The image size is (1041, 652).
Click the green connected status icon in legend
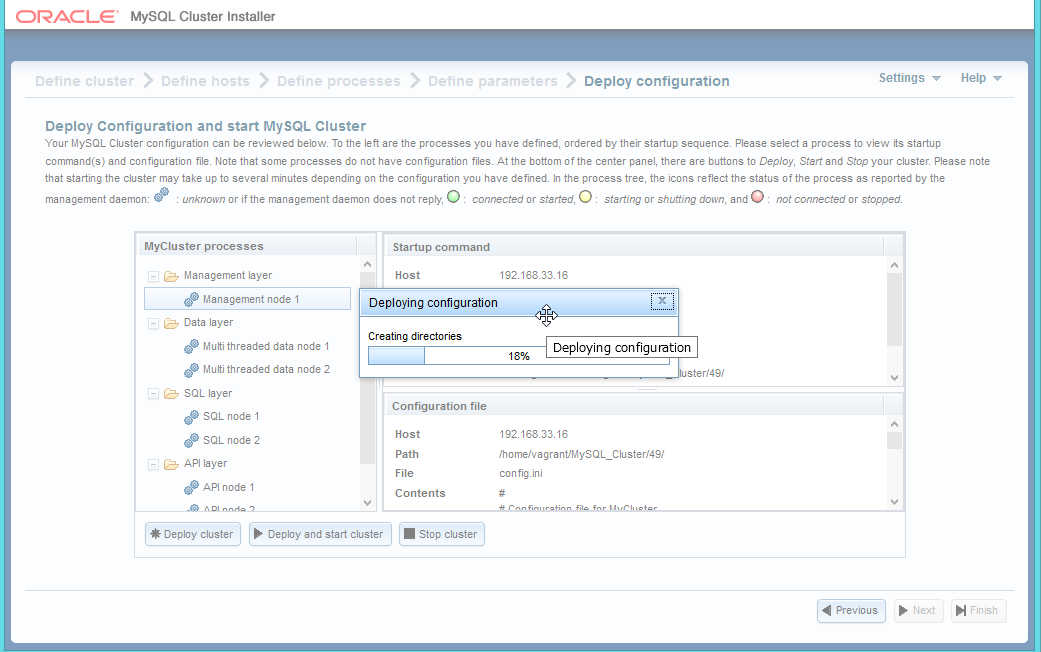click(x=453, y=197)
